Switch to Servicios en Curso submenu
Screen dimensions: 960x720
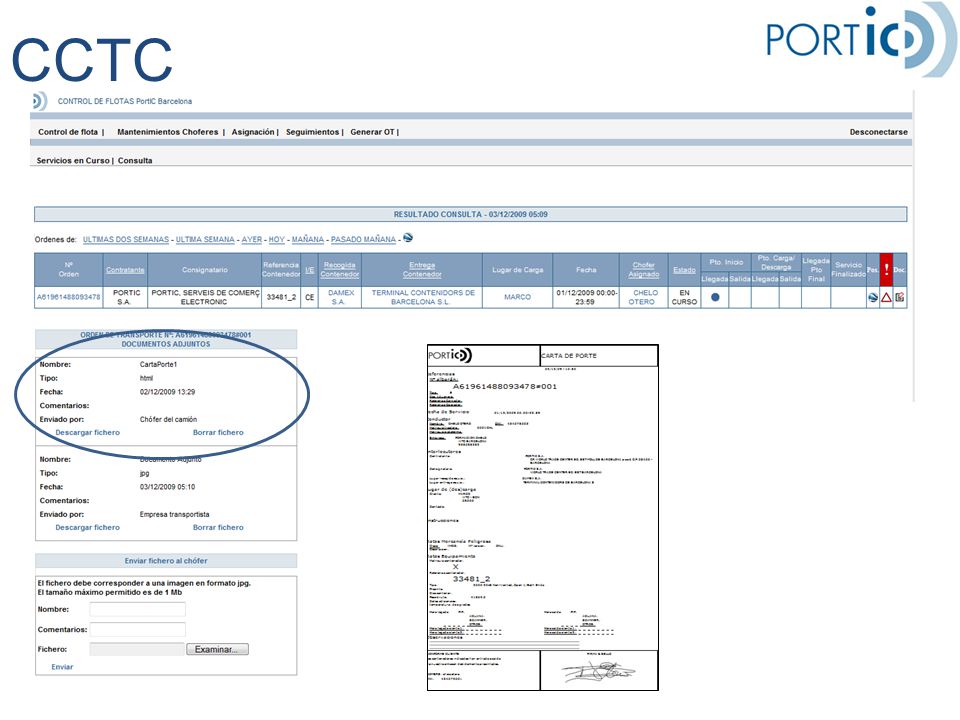point(73,160)
